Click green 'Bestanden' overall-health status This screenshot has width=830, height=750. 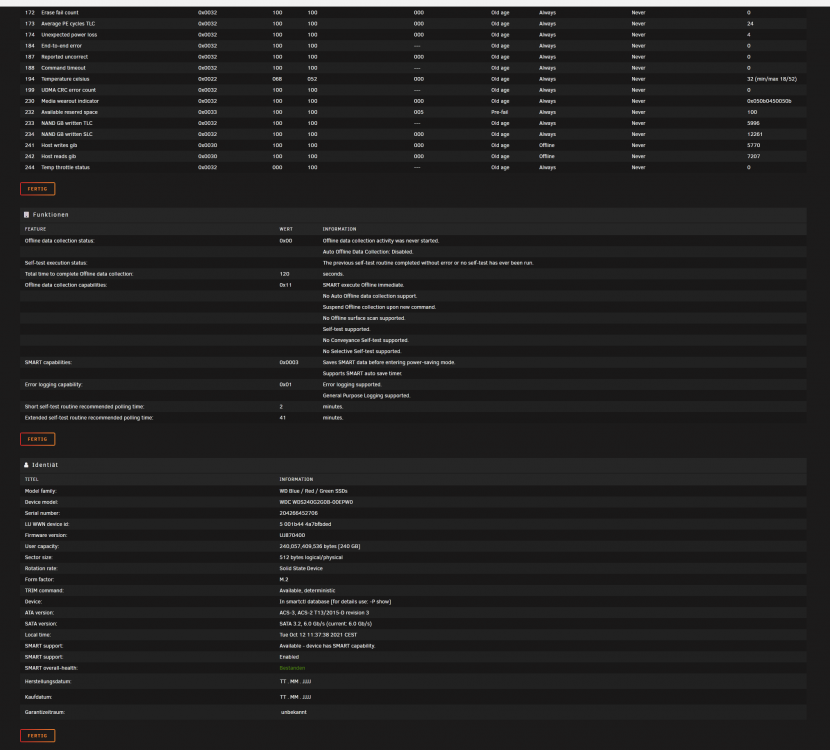tap(292, 668)
